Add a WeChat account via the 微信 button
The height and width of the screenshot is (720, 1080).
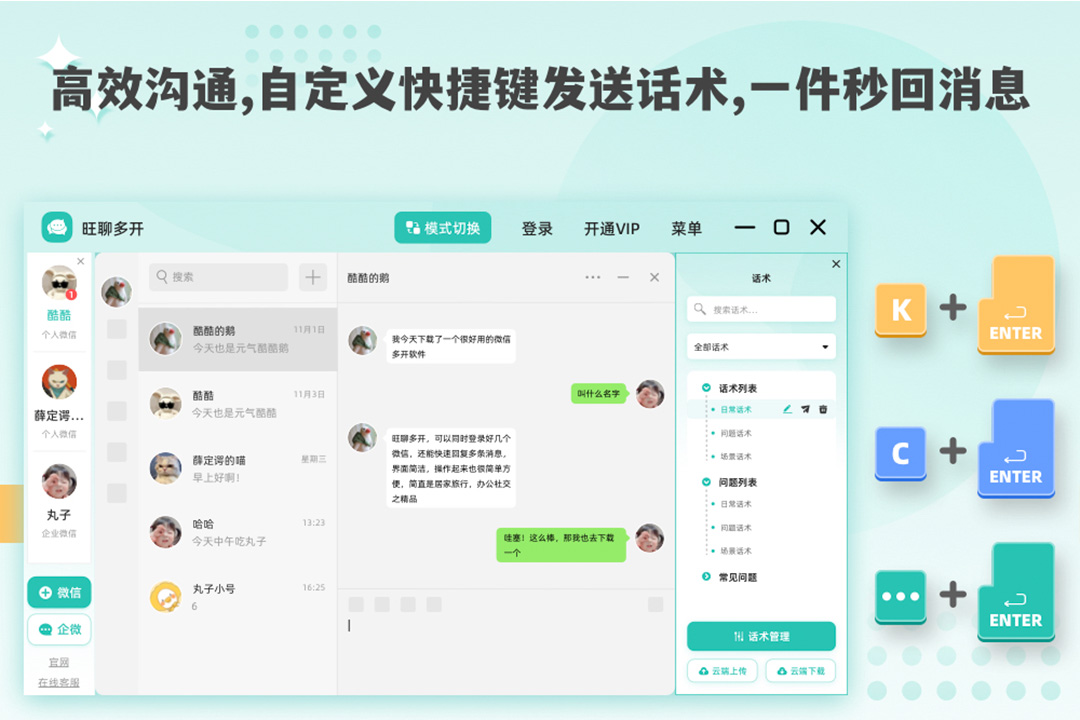pyautogui.click(x=58, y=592)
